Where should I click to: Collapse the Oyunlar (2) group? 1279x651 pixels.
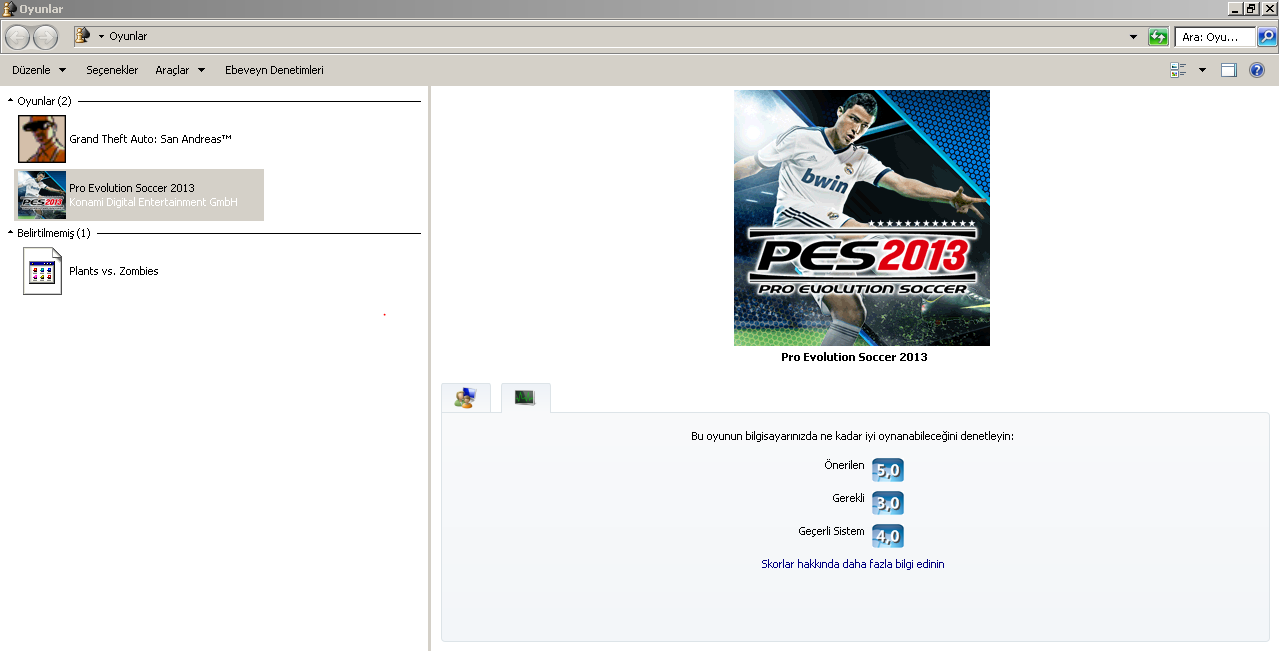pos(9,100)
